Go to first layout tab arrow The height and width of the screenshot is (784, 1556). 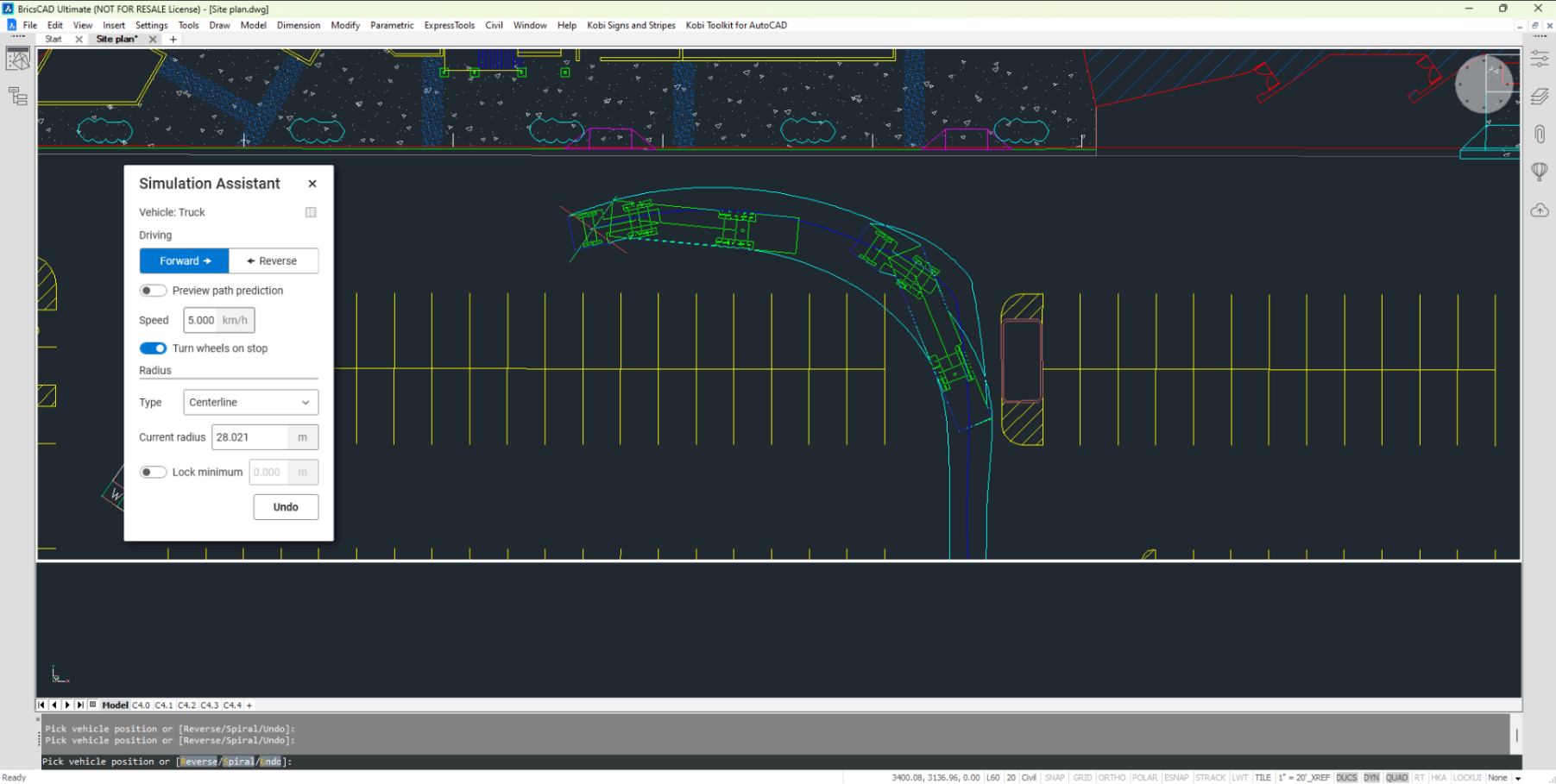41,705
